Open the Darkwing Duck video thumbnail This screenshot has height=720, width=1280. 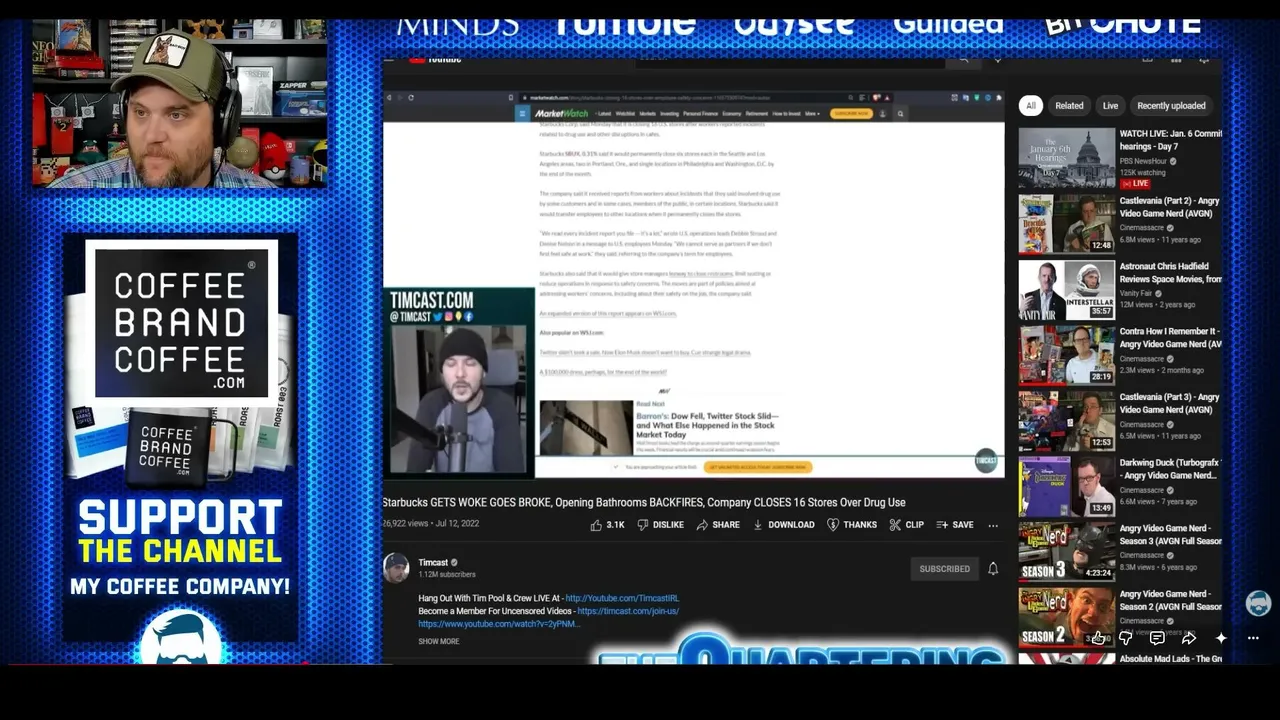tap(1067, 487)
